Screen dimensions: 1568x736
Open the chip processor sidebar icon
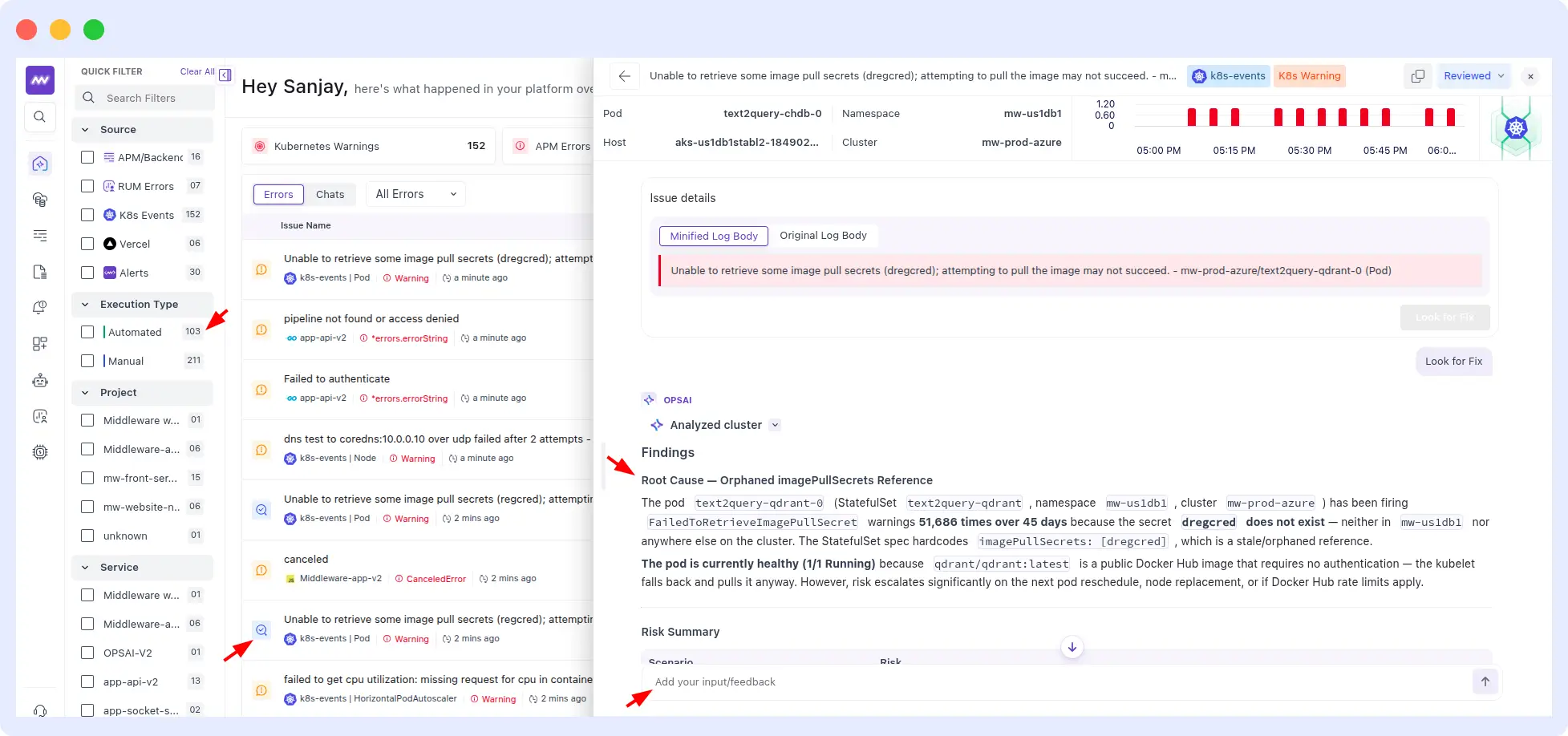(40, 452)
